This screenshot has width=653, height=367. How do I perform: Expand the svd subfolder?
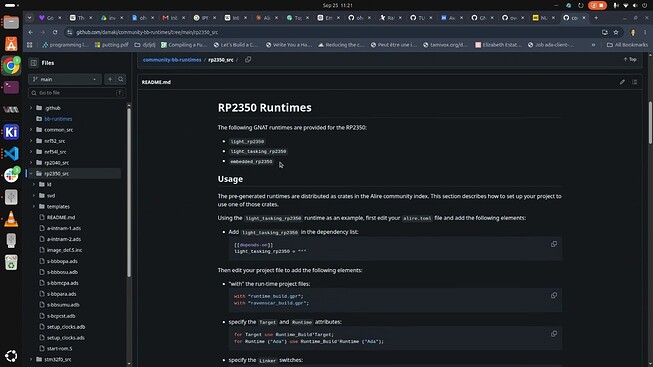click(x=34, y=195)
